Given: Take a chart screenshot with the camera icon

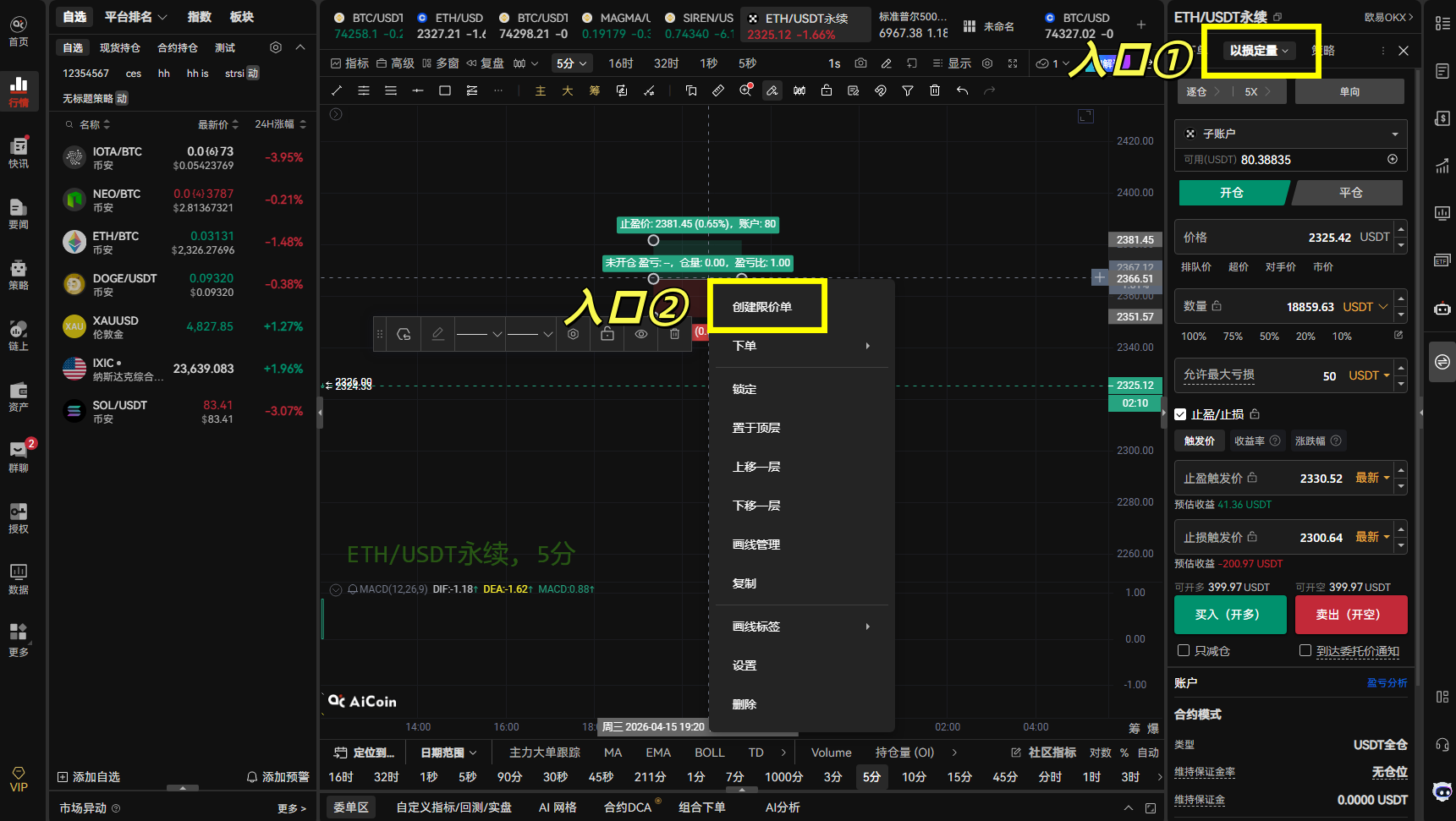Looking at the screenshot, I should (x=860, y=63).
